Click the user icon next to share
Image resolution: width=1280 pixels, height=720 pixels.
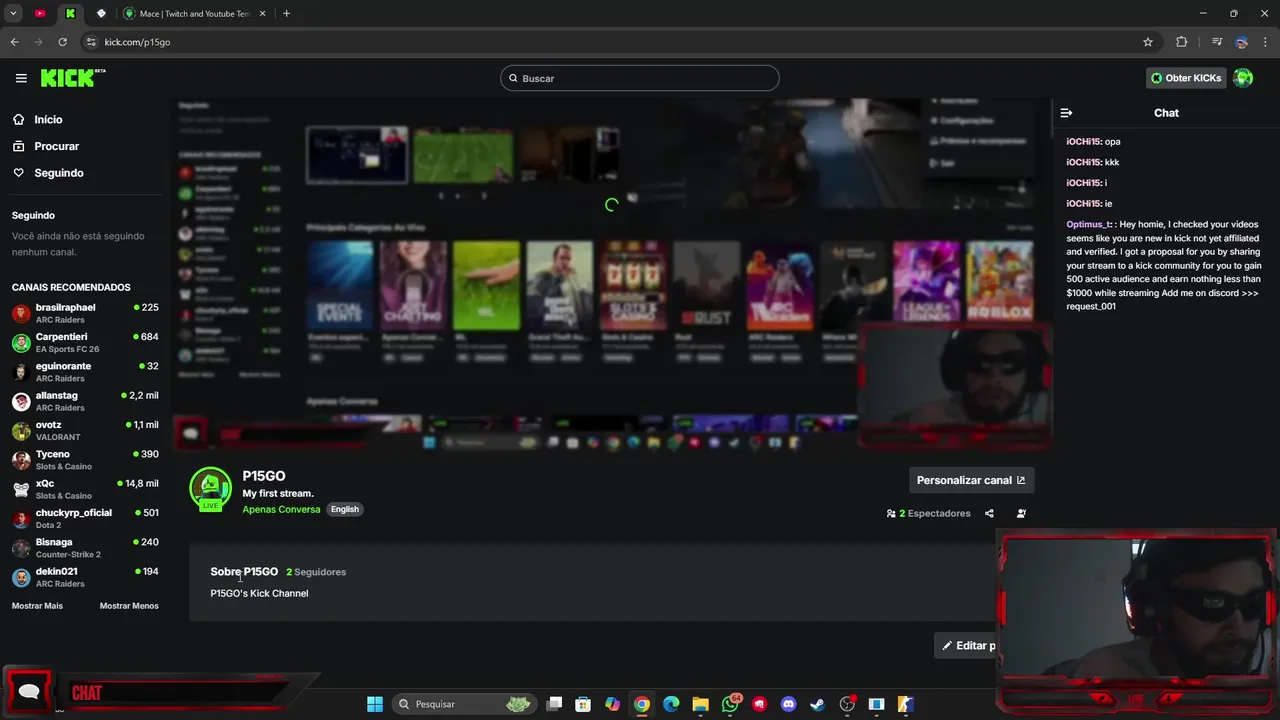pyautogui.click(x=1021, y=513)
